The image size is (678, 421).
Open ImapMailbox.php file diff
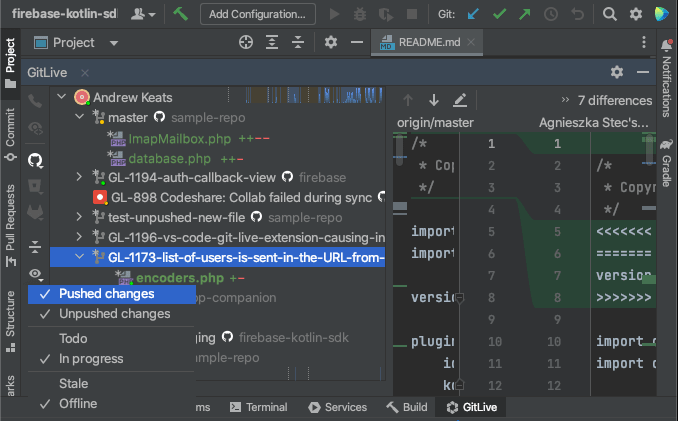179,139
